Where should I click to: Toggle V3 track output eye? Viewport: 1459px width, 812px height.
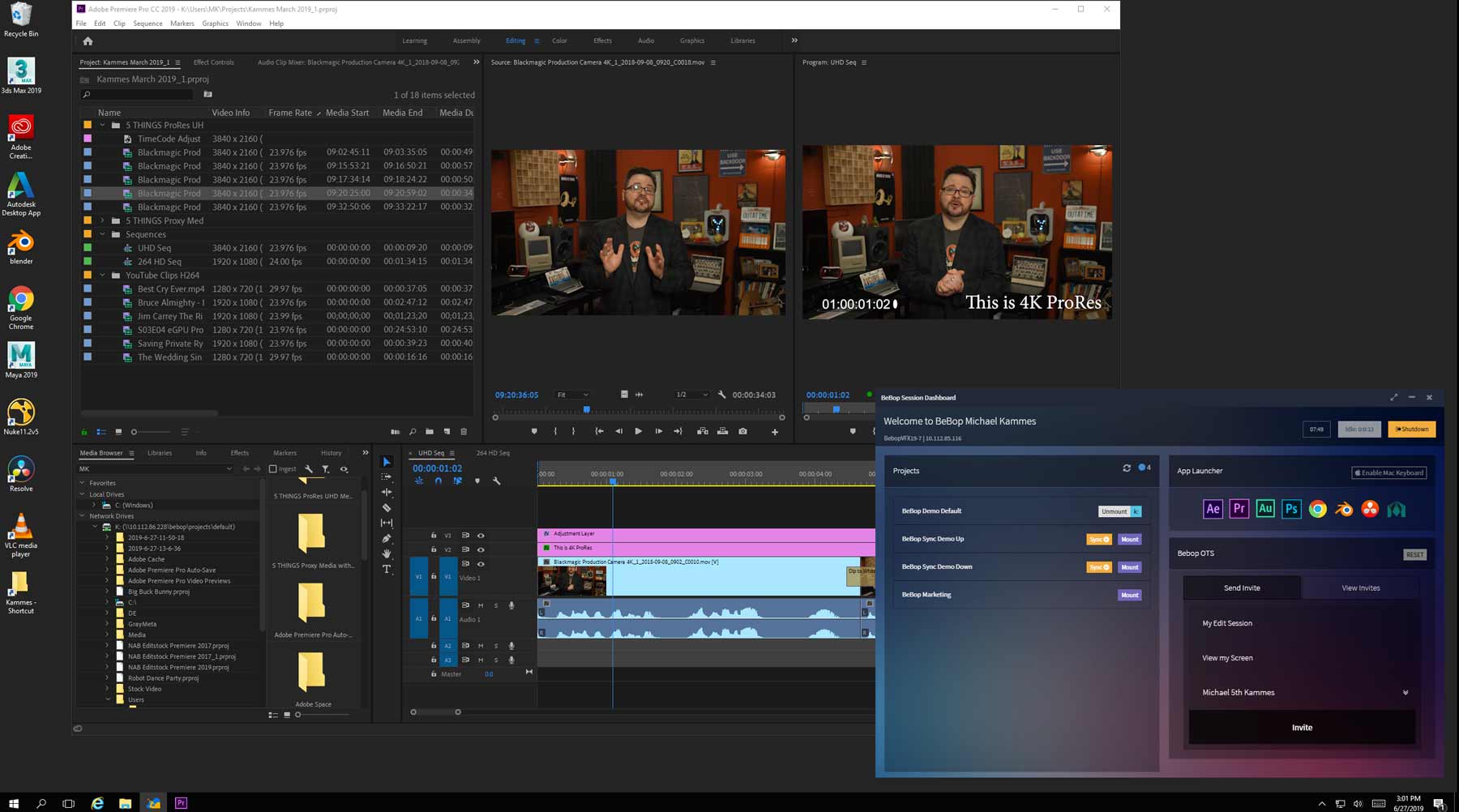click(481, 536)
